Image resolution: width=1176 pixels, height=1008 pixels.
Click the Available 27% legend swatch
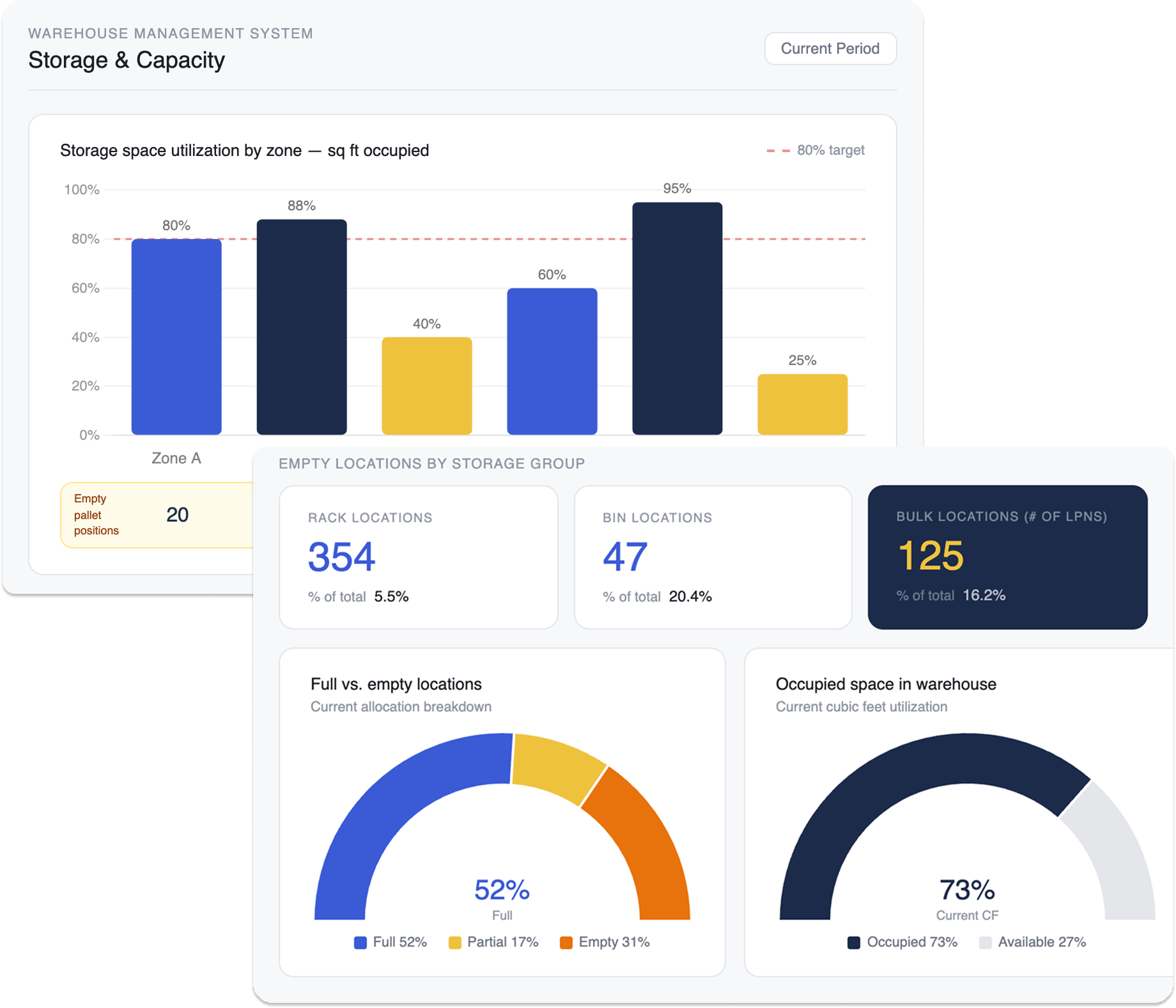tap(986, 942)
